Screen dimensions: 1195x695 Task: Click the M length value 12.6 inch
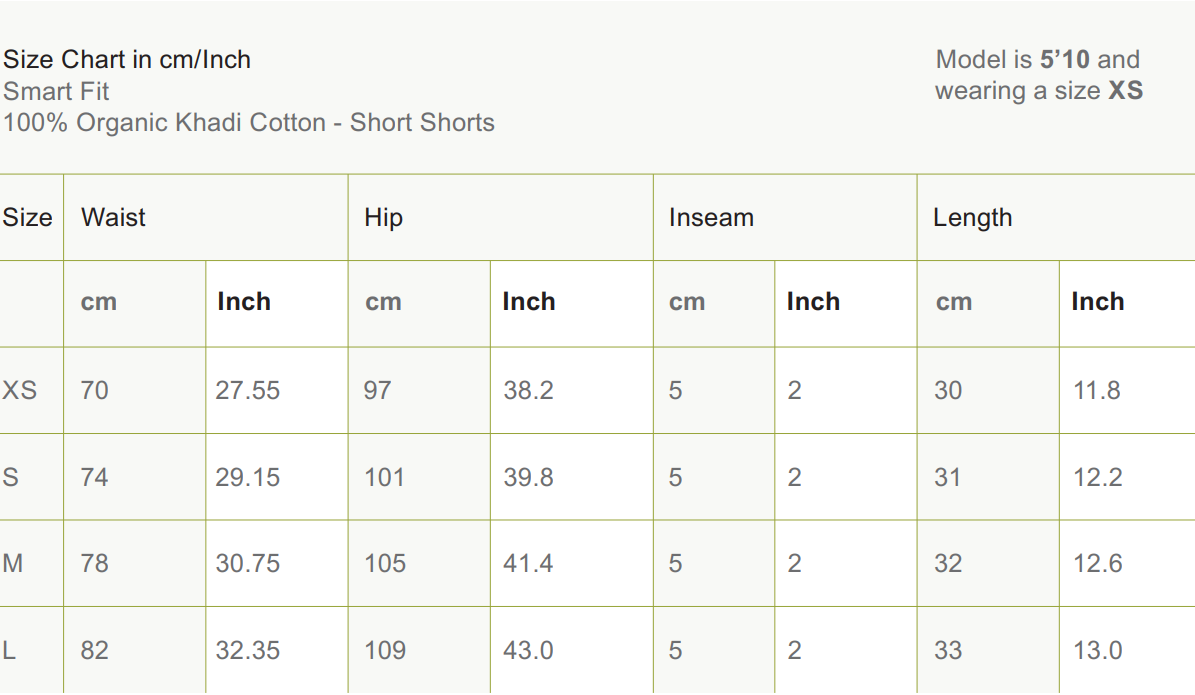(1097, 563)
